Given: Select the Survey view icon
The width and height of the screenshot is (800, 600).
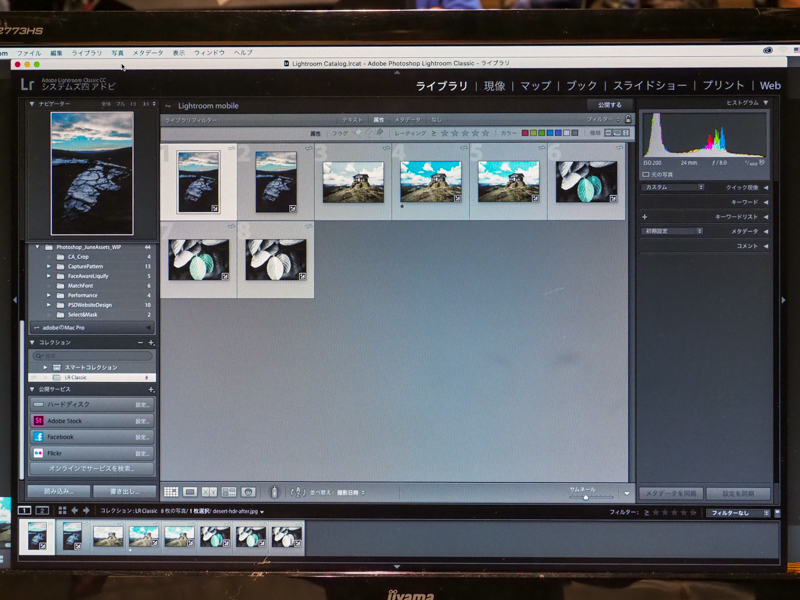Looking at the screenshot, I should click(x=228, y=491).
